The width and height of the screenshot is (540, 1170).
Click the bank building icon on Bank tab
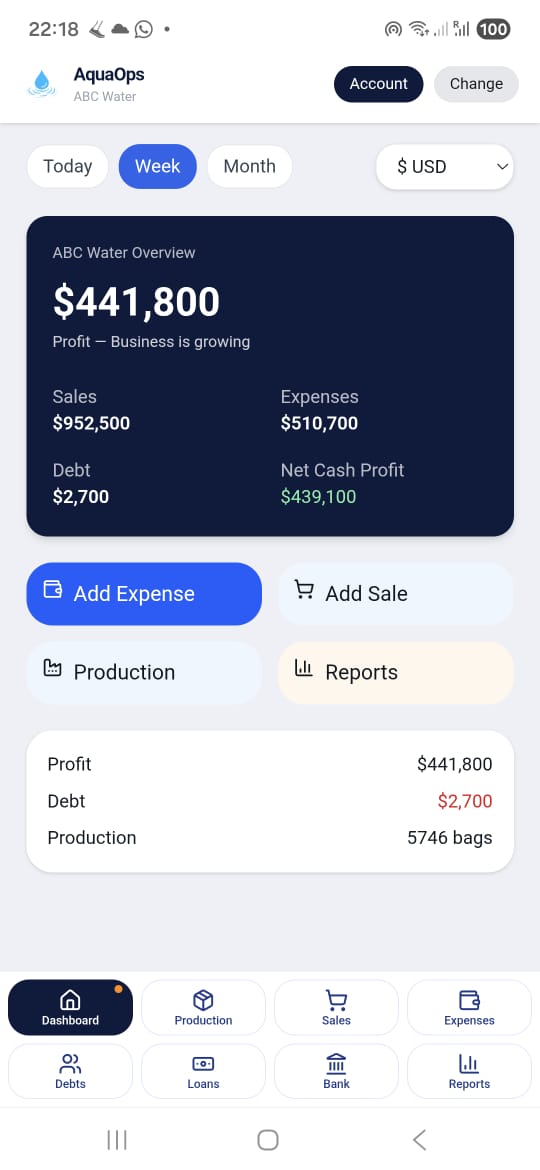pyautogui.click(x=336, y=1063)
